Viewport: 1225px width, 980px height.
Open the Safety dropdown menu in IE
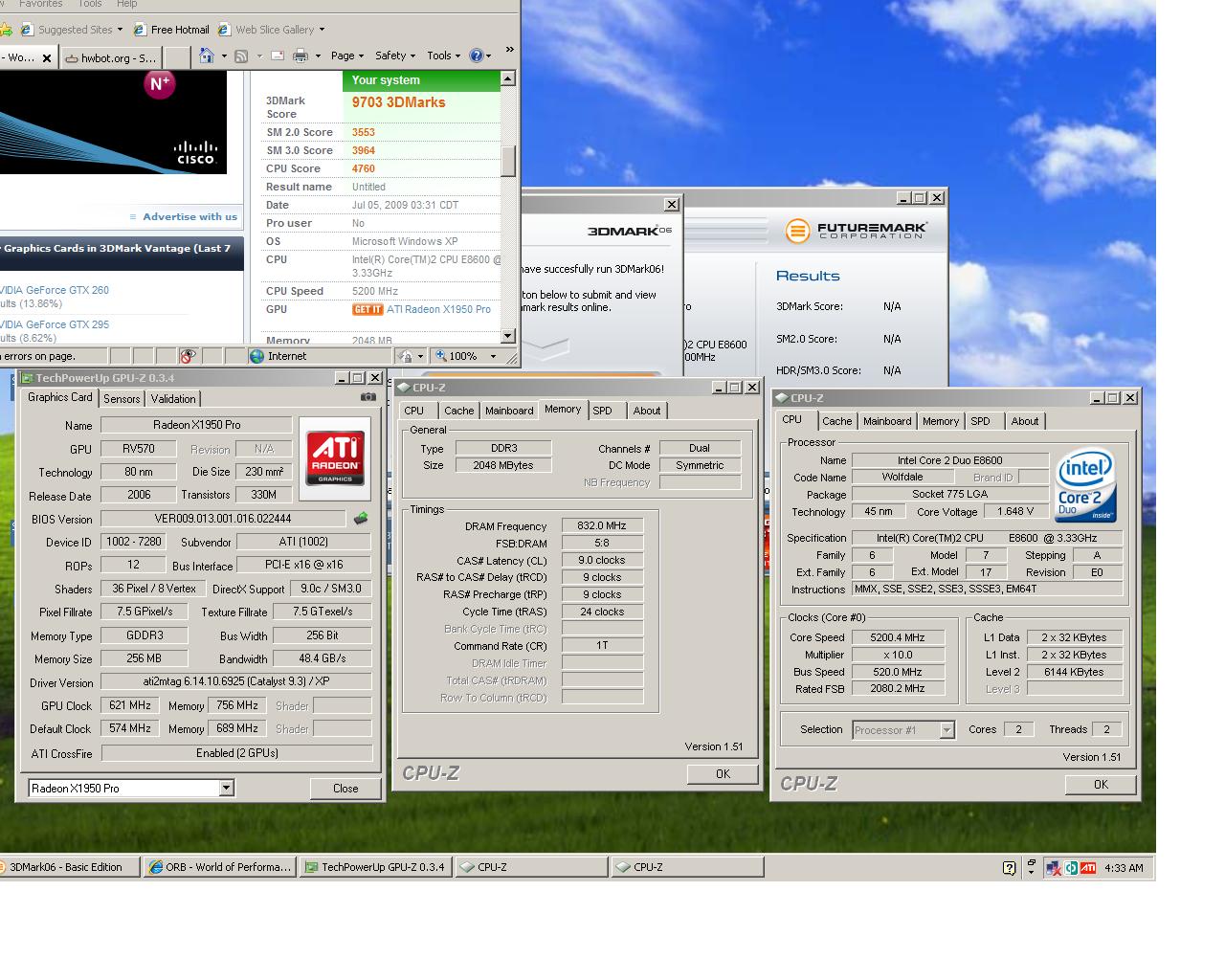(x=395, y=56)
